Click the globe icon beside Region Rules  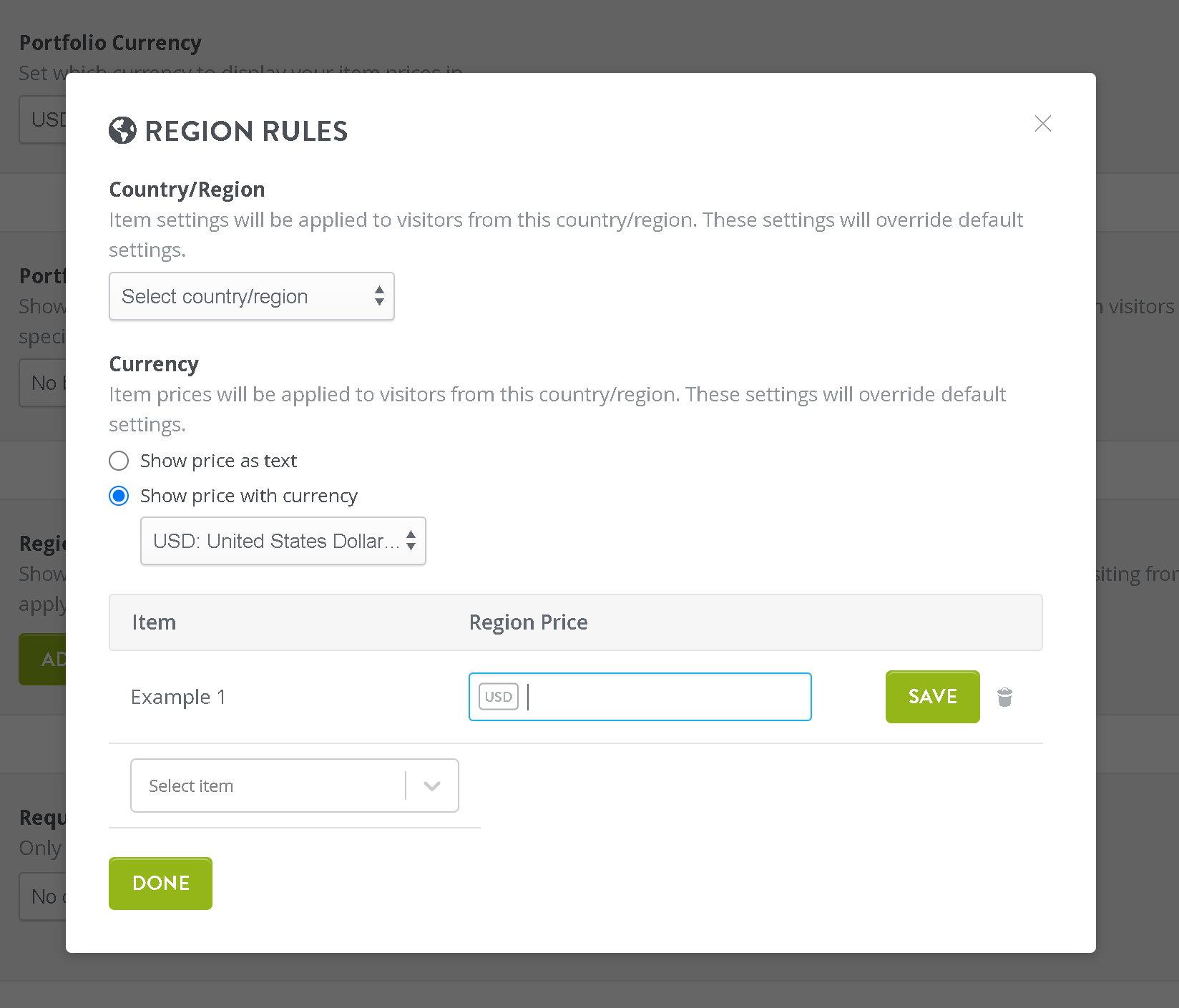122,130
